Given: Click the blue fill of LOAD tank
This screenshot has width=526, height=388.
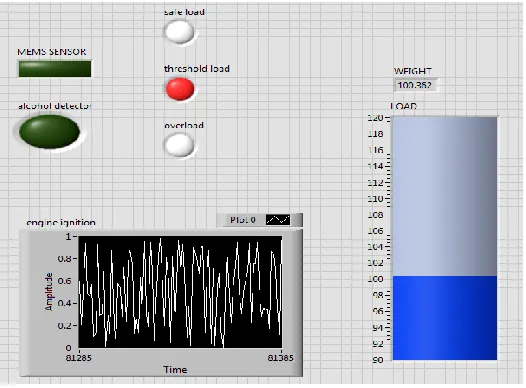Looking at the screenshot, I should coord(445,318).
